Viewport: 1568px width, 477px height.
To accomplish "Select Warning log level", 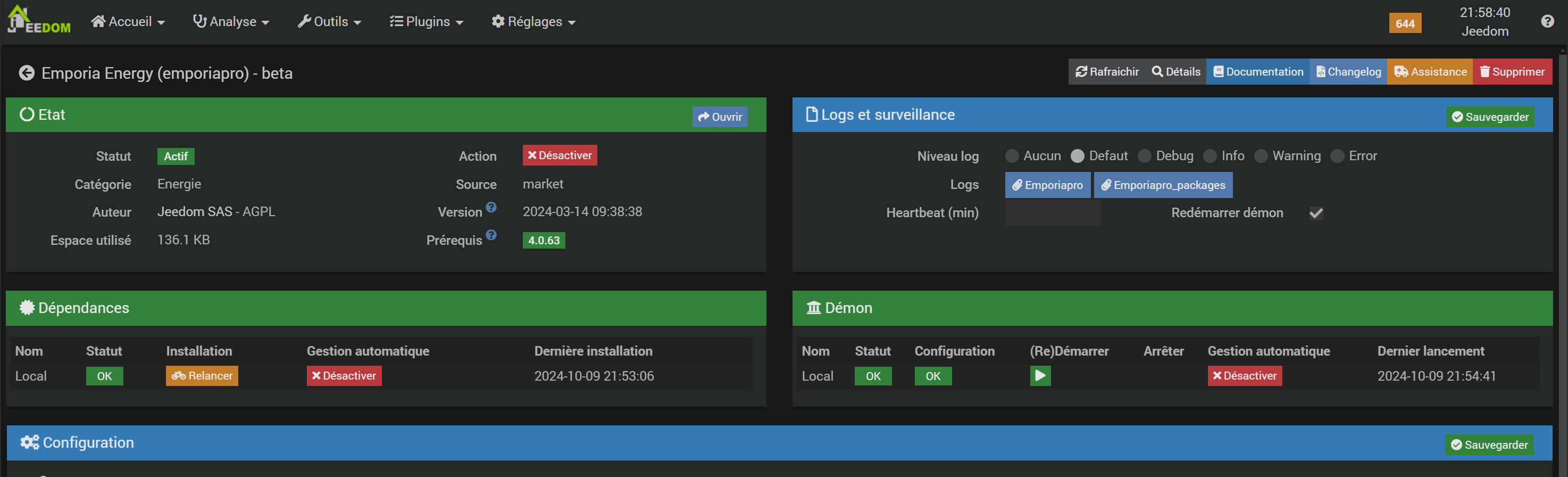I will (x=1261, y=156).
